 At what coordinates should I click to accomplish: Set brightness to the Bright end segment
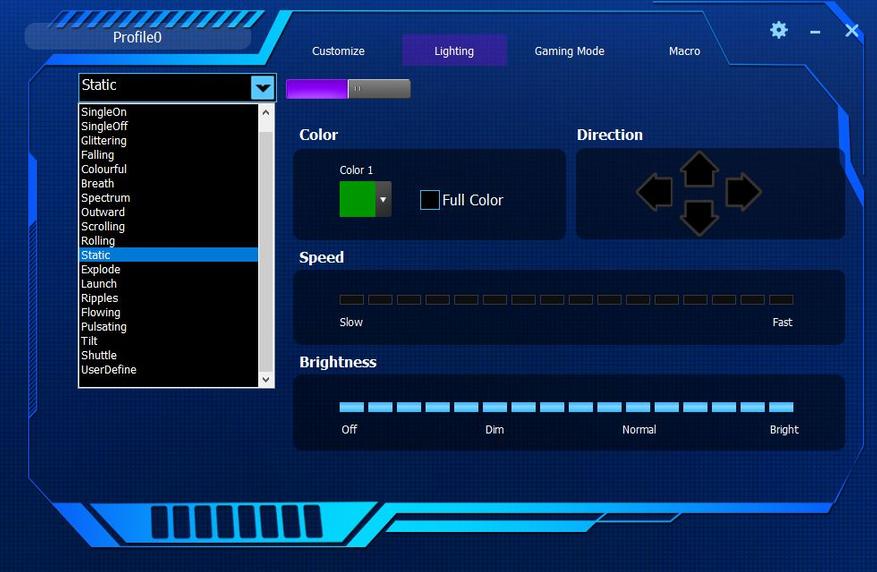tap(781, 407)
